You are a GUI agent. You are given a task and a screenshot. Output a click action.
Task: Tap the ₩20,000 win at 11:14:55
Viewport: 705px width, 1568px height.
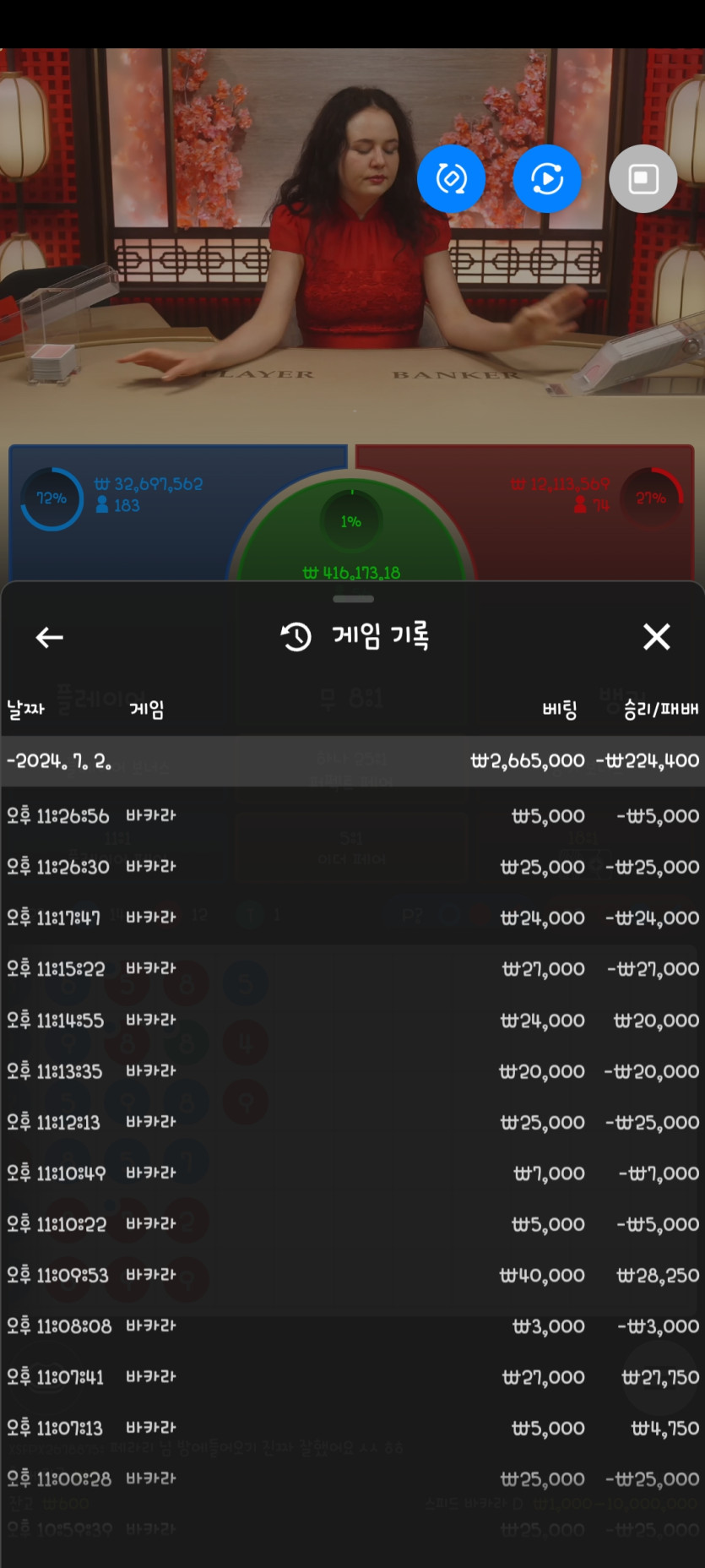(657, 1021)
